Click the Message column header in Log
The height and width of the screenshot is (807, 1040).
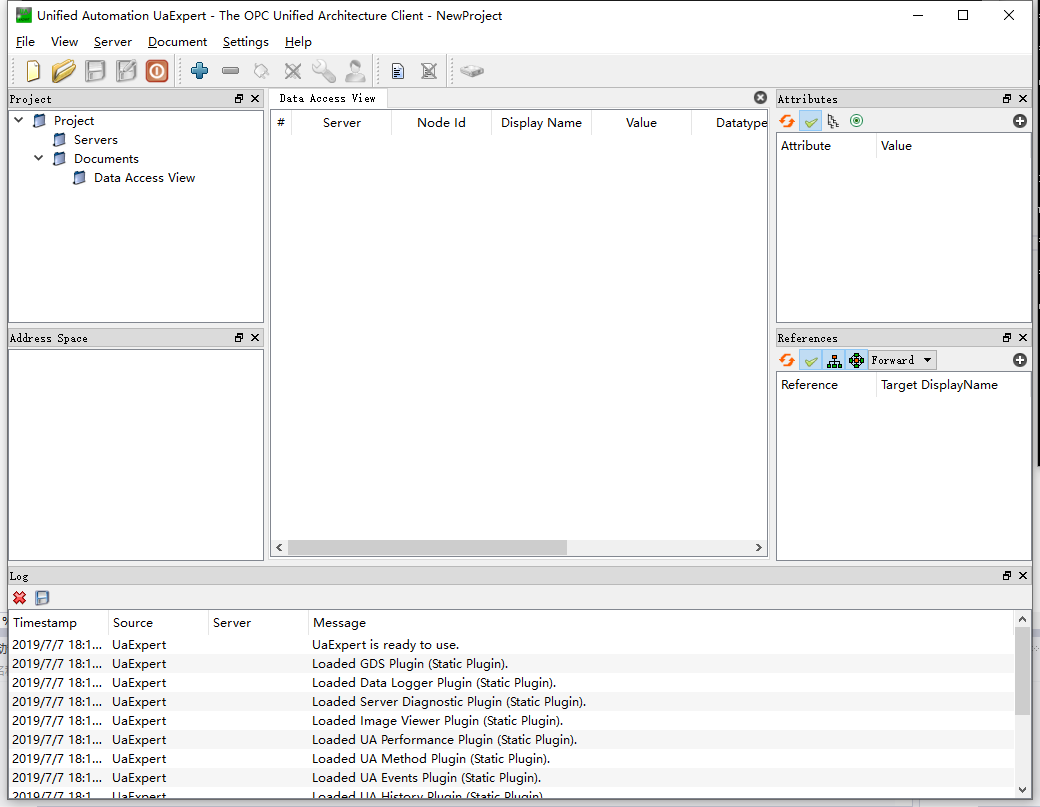click(x=661, y=623)
